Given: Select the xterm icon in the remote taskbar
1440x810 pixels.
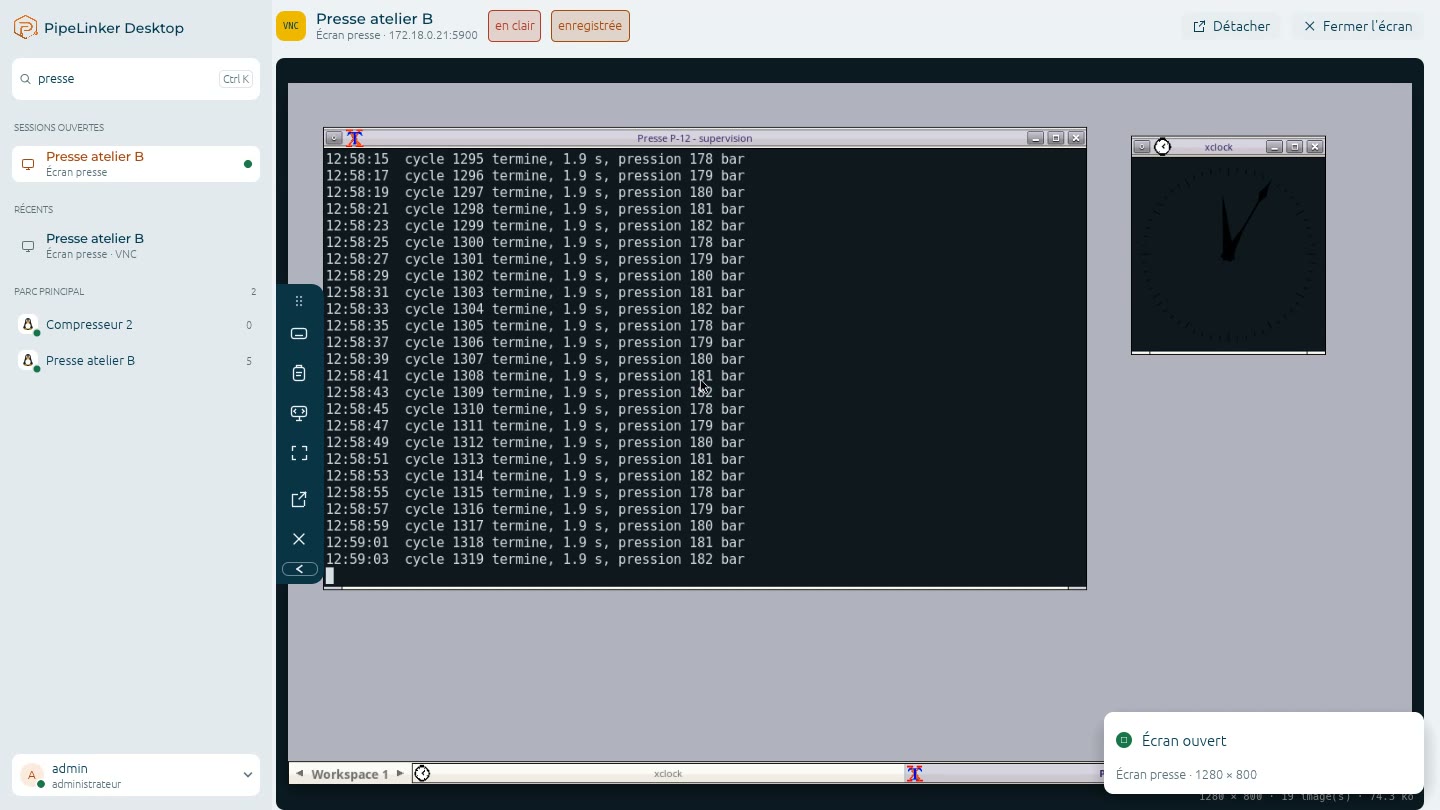Looking at the screenshot, I should pos(914,773).
